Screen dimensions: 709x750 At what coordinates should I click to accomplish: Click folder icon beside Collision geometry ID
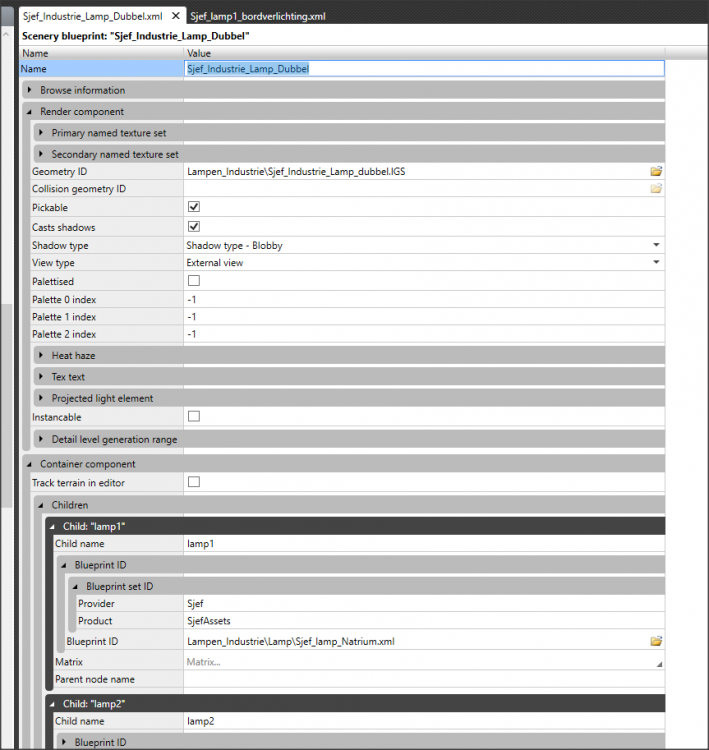(656, 189)
